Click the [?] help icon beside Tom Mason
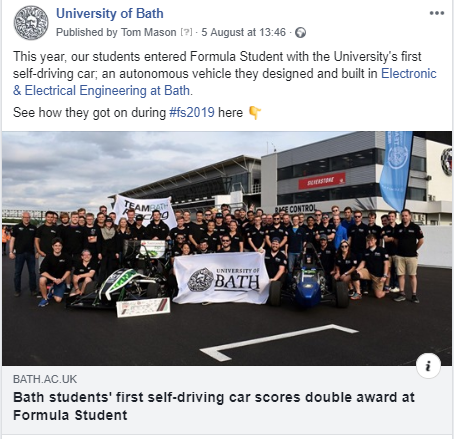 (x=186, y=32)
